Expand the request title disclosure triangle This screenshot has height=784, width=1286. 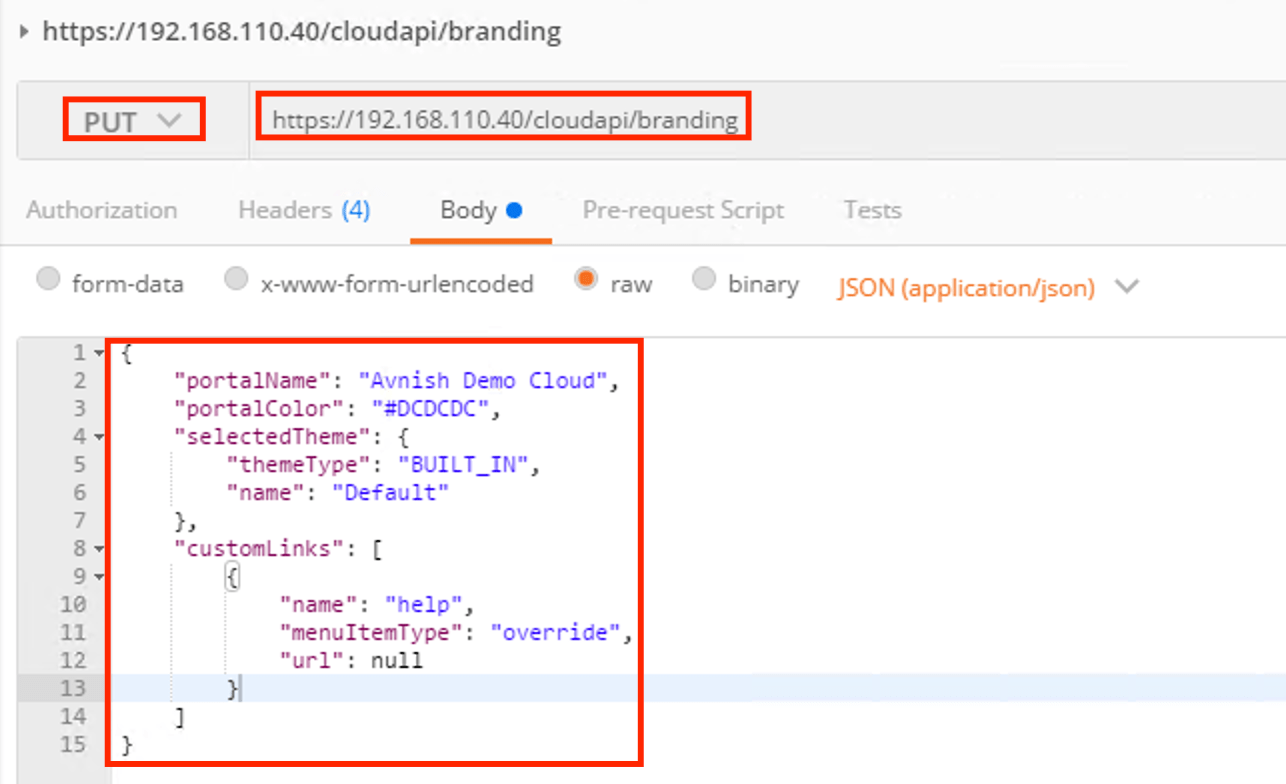[x=25, y=31]
